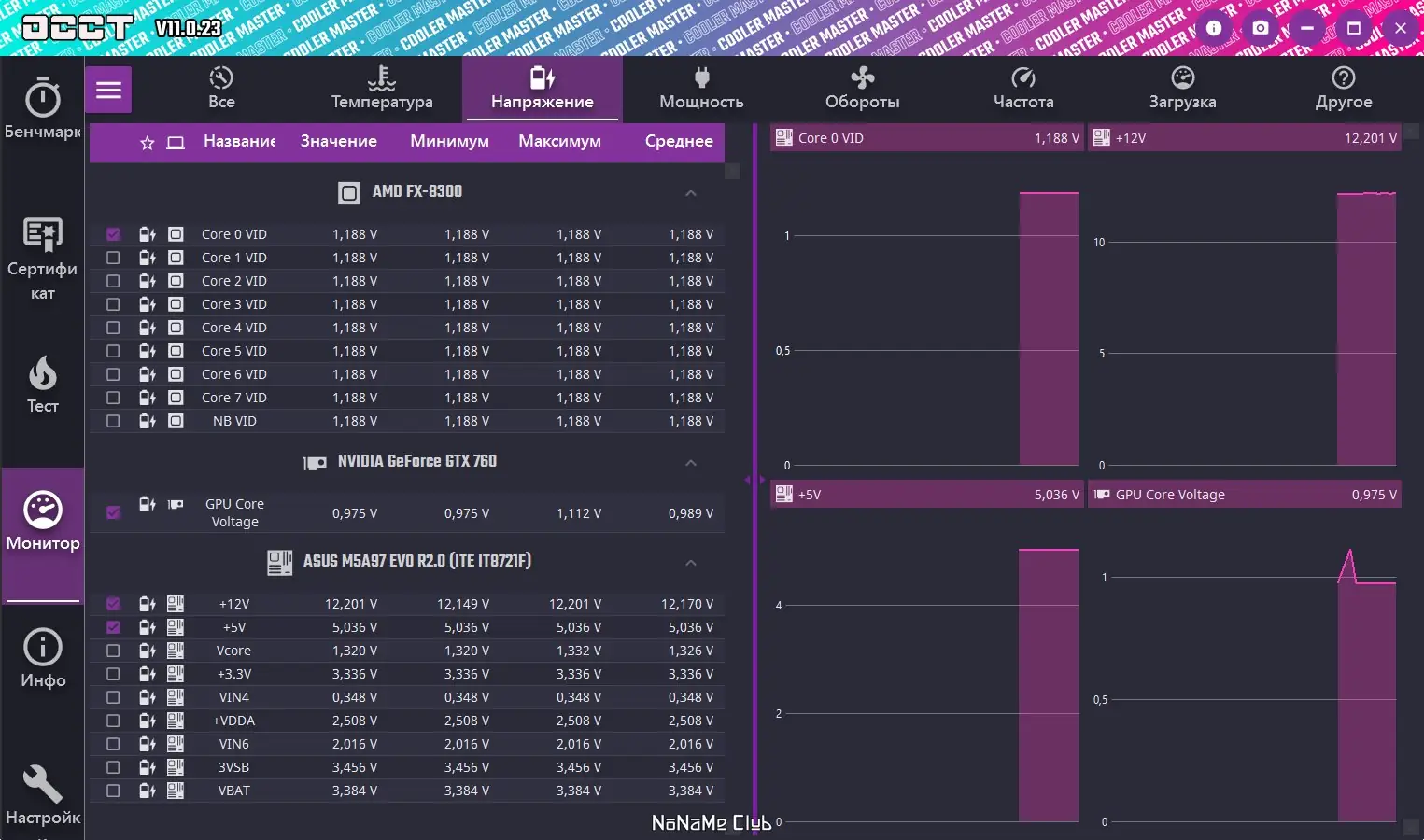Sort by the Максимум column header
Viewport: 1424px width, 840px height.
(560, 141)
